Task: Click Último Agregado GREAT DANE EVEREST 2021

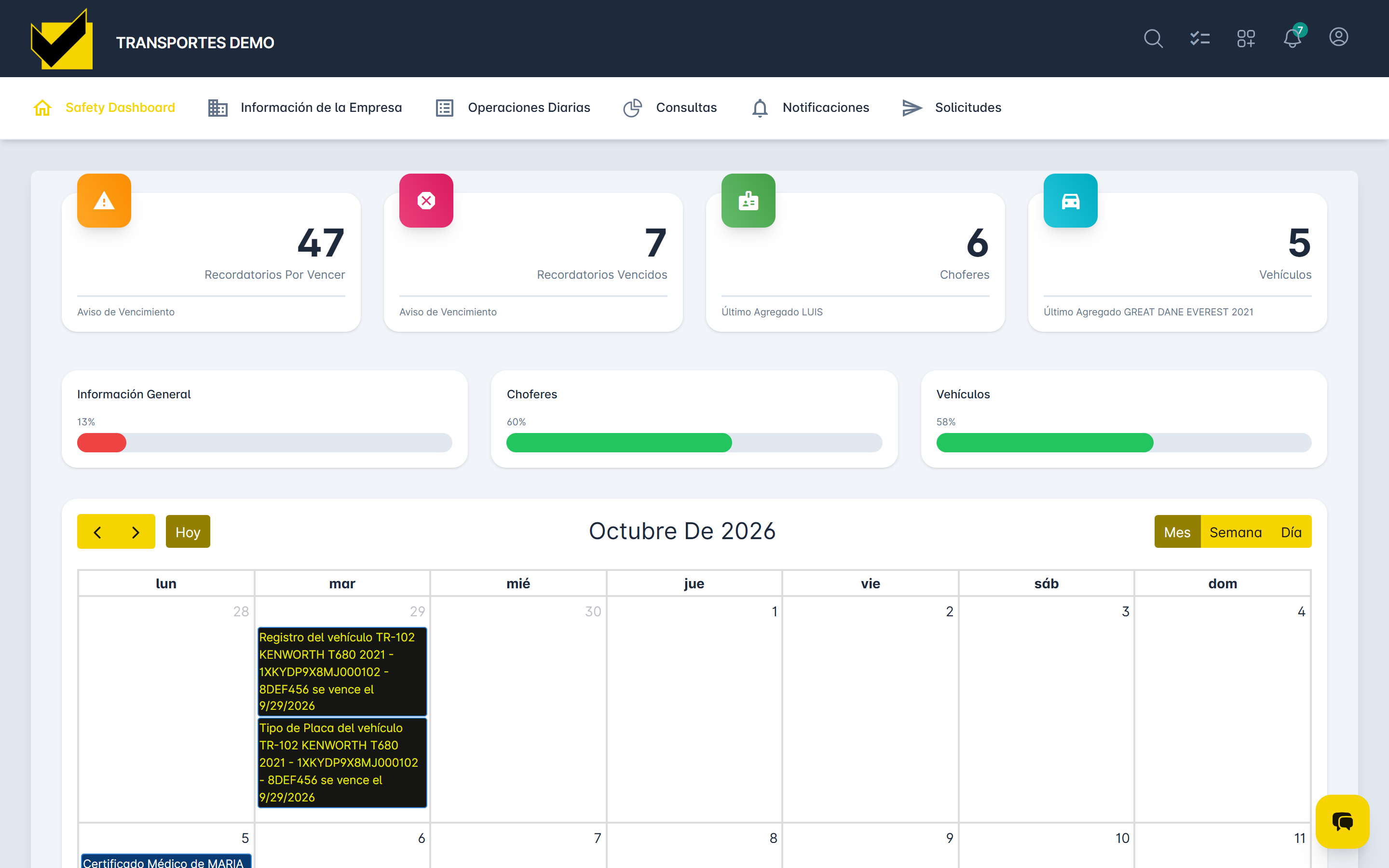Action: [x=1148, y=312]
